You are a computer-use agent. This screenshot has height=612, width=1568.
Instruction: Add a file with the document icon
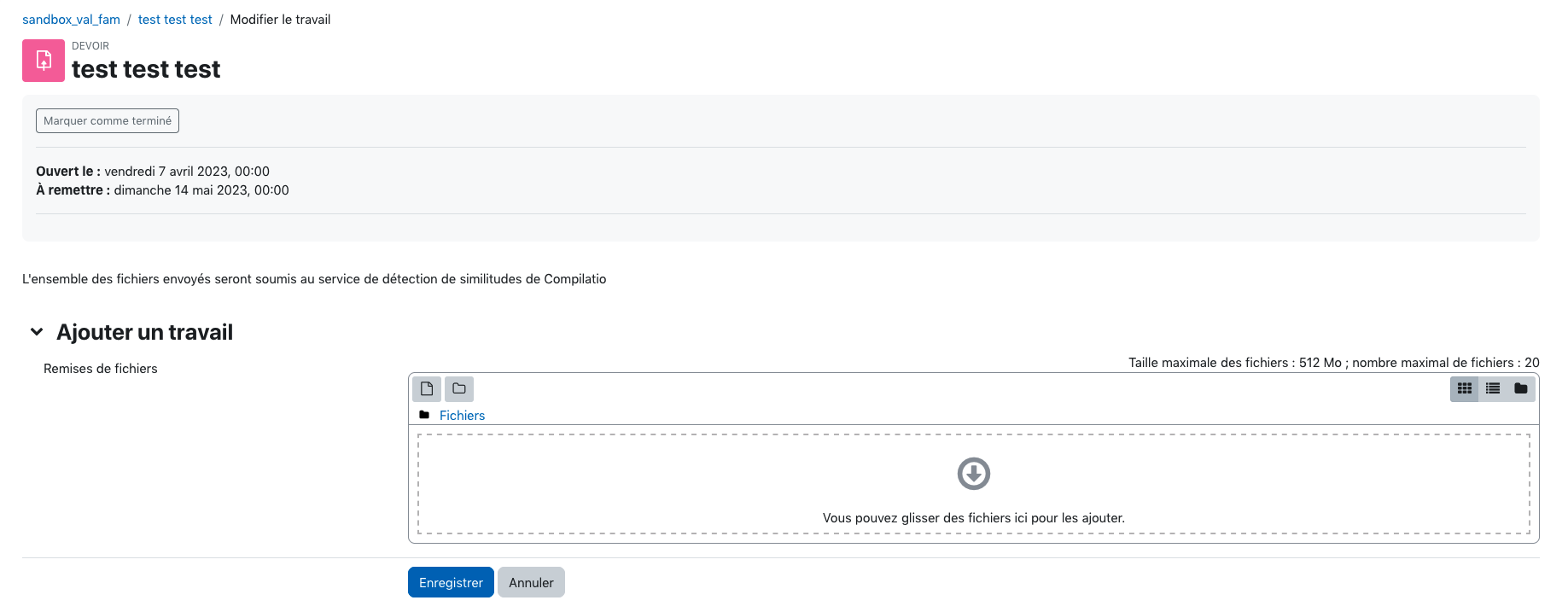pyautogui.click(x=427, y=389)
